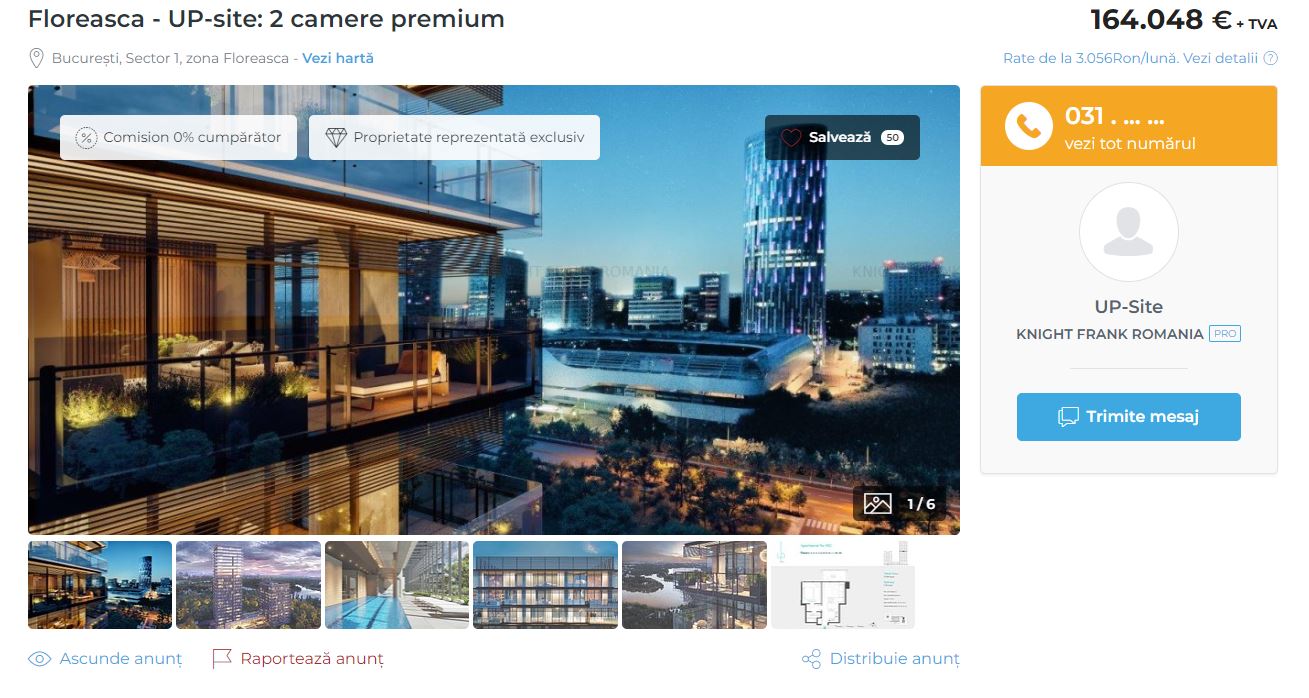This screenshot has height=698, width=1309.
Task: Click the map pin location icon
Action: (x=37, y=58)
